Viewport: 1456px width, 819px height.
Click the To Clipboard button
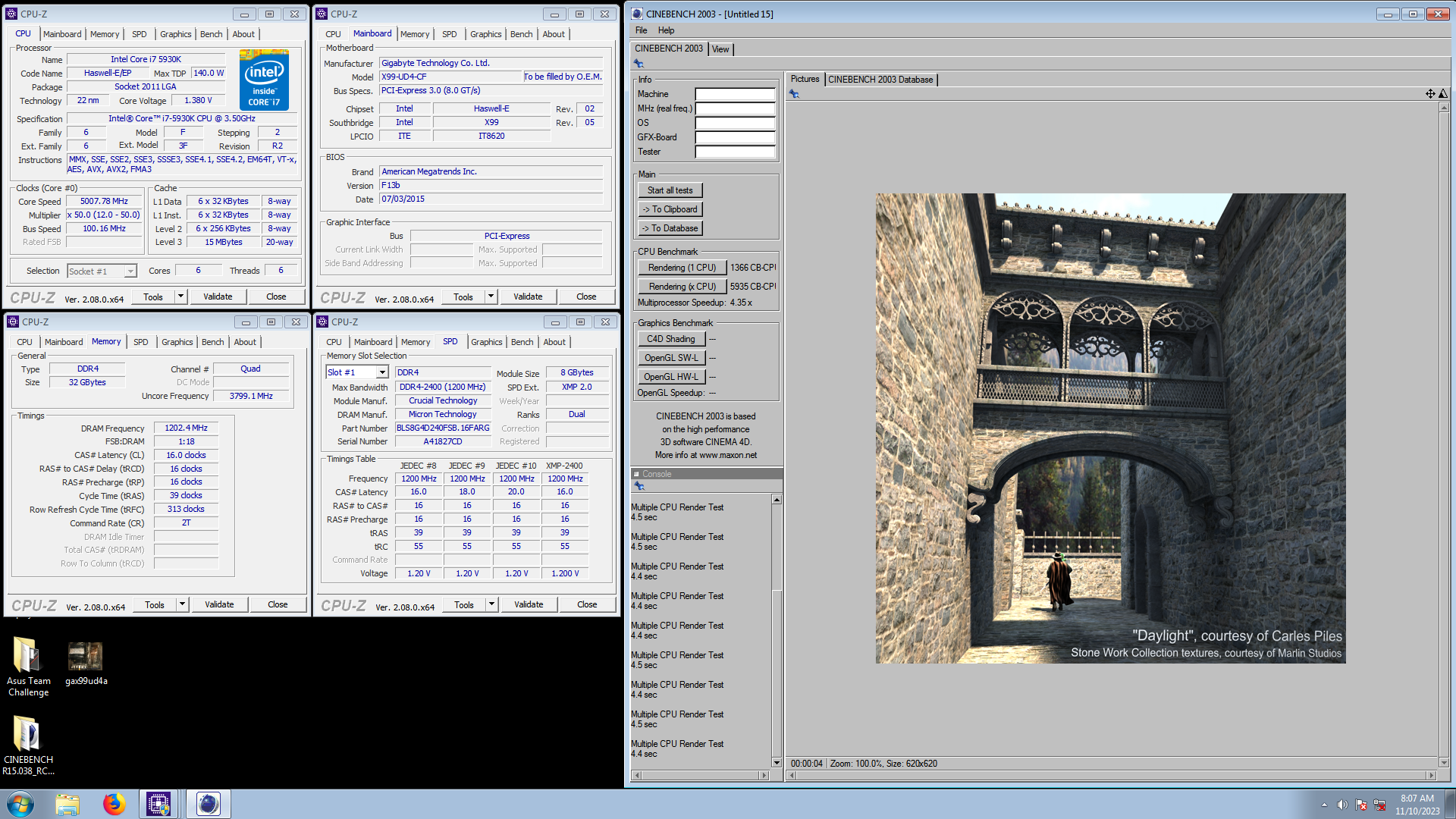click(670, 209)
